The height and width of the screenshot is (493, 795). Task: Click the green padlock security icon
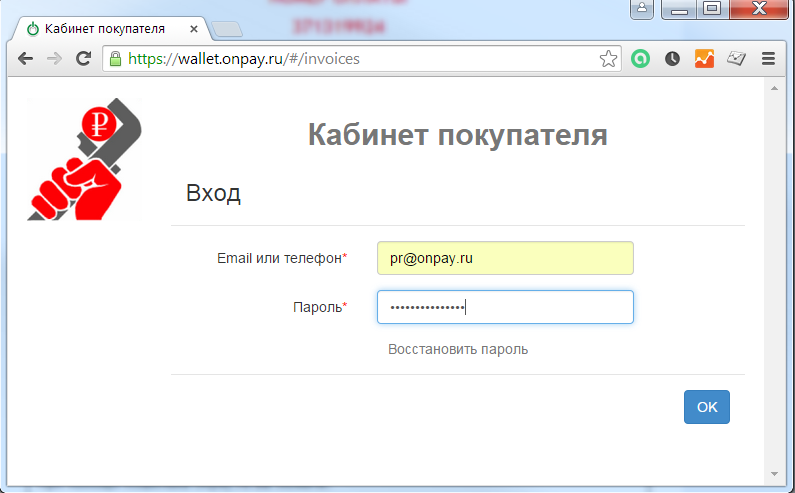click(x=115, y=59)
